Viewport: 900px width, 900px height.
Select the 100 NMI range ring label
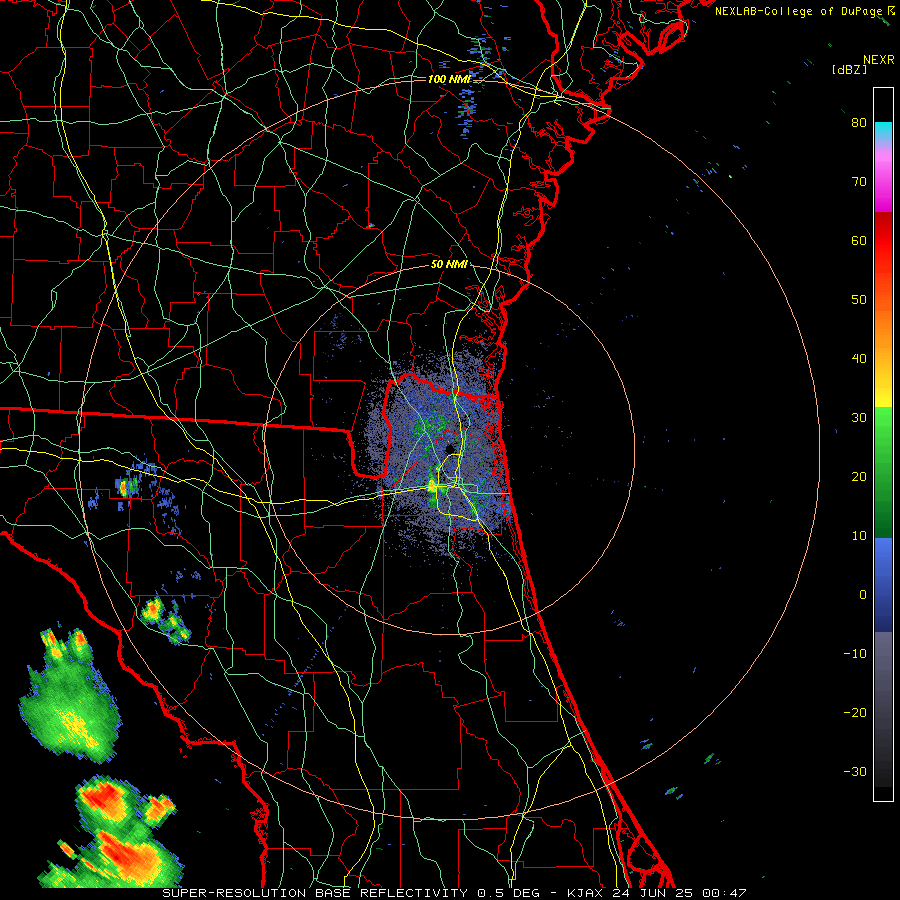449,79
